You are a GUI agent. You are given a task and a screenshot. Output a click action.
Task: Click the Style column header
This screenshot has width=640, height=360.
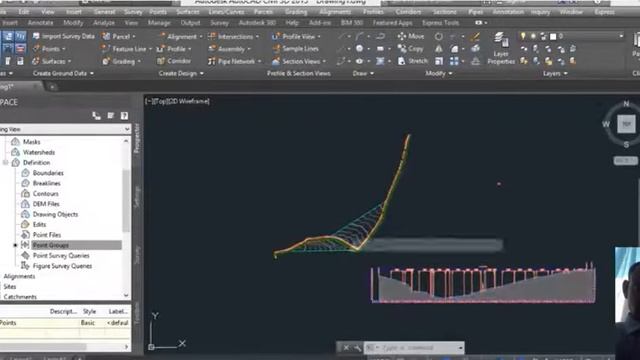tap(89, 311)
